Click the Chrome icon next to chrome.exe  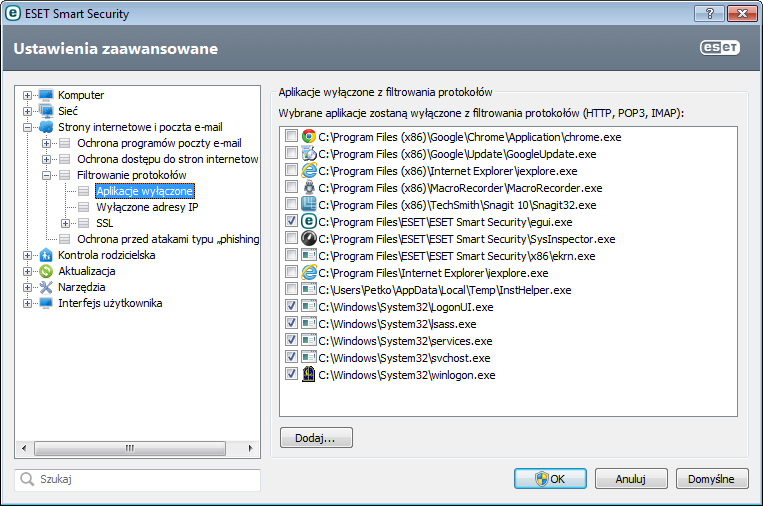(x=309, y=137)
